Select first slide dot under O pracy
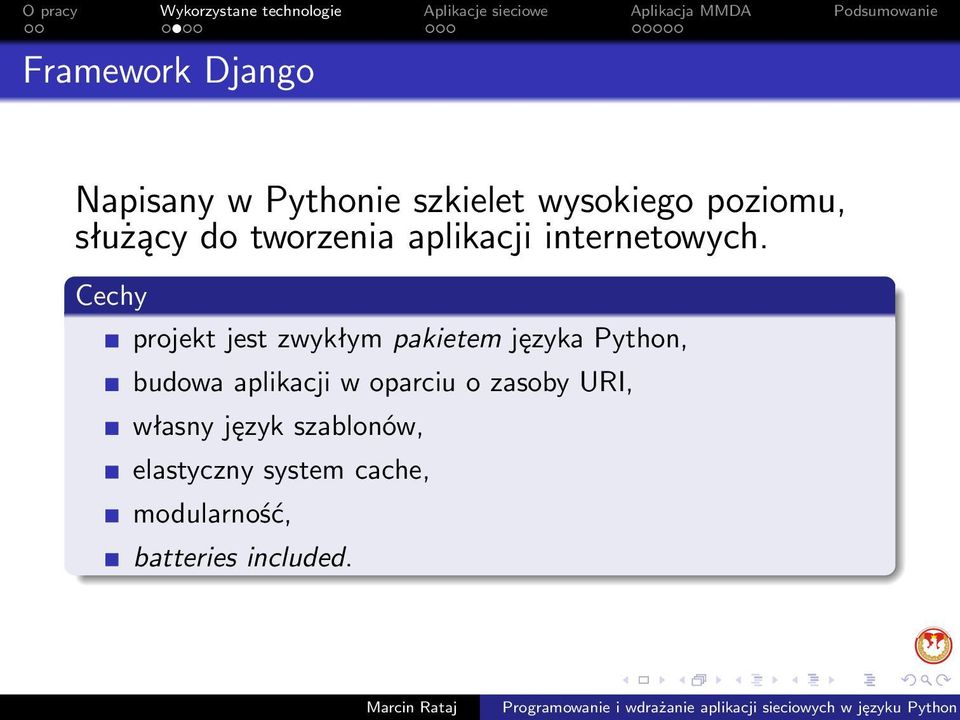The width and height of the screenshot is (960, 720). coord(29,28)
